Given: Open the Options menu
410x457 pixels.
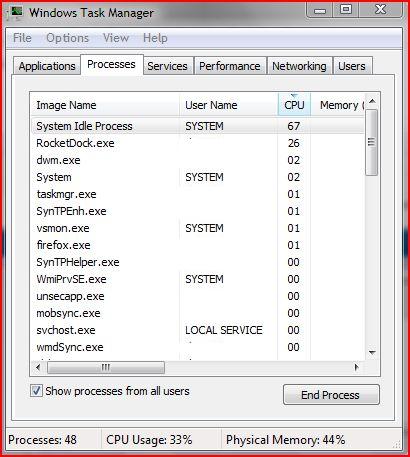Looking at the screenshot, I should point(68,38).
